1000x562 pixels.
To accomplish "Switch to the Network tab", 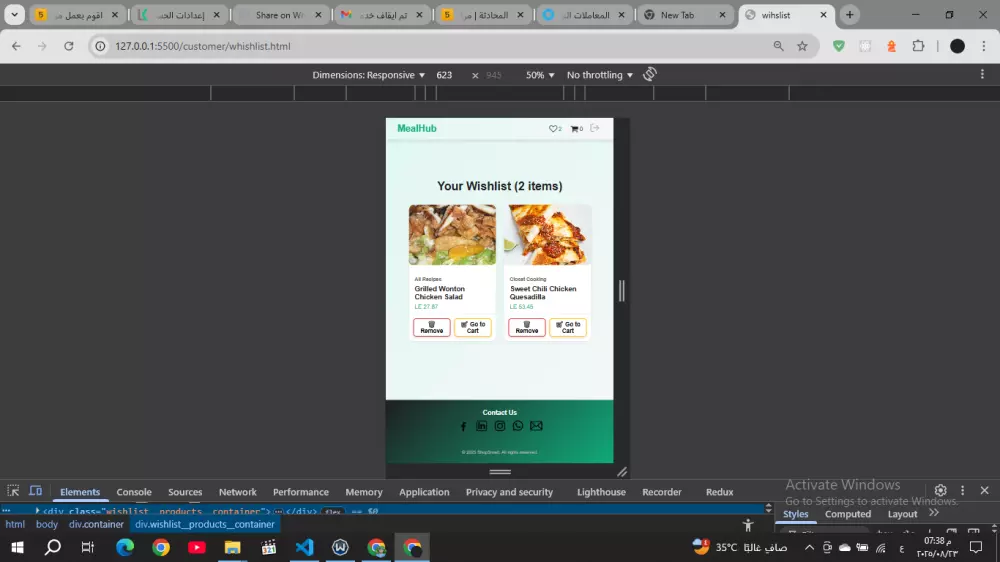I will click(238, 492).
